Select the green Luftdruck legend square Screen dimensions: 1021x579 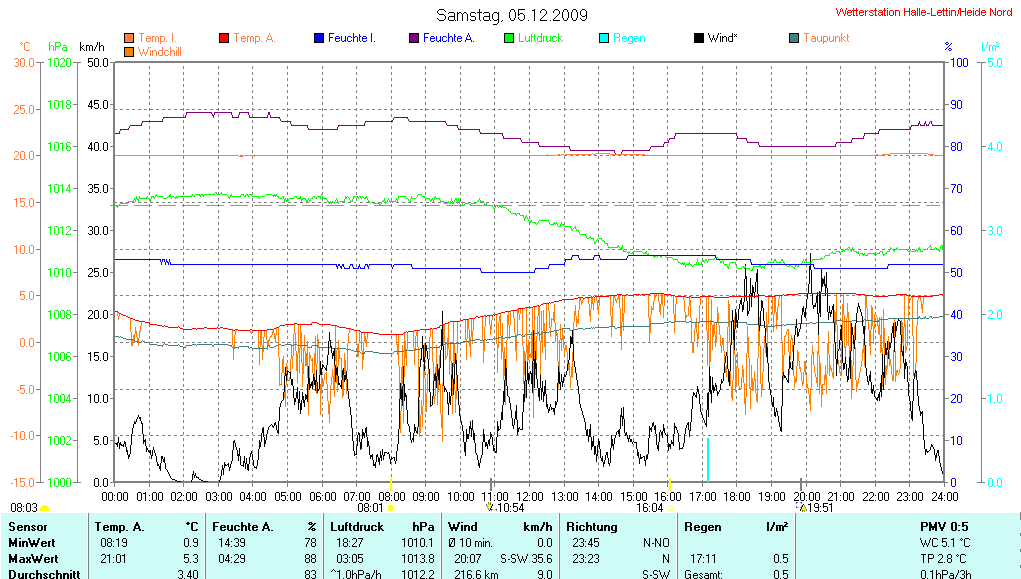tap(509, 38)
